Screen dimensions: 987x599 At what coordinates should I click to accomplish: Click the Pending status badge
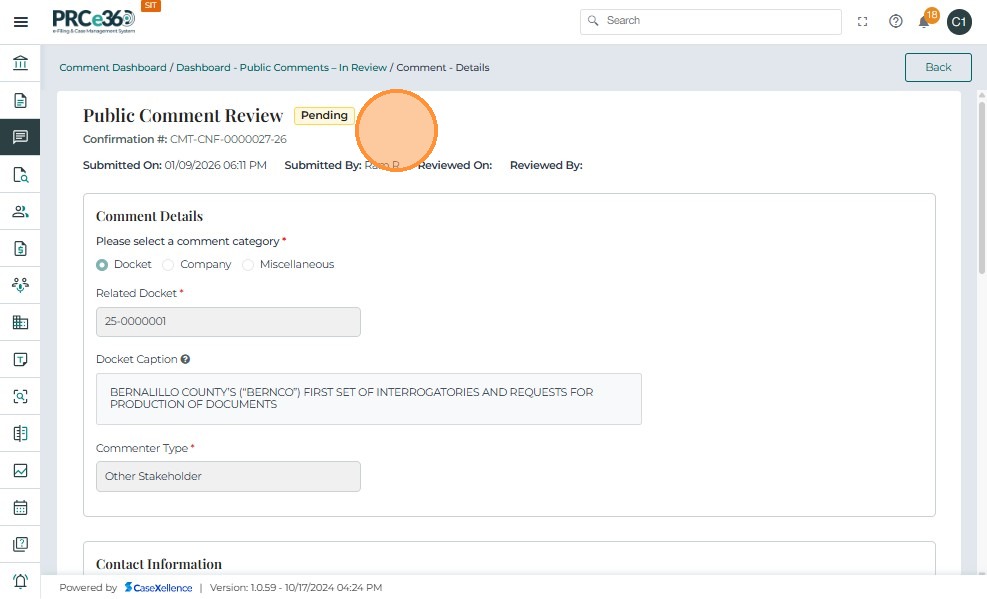coord(324,115)
